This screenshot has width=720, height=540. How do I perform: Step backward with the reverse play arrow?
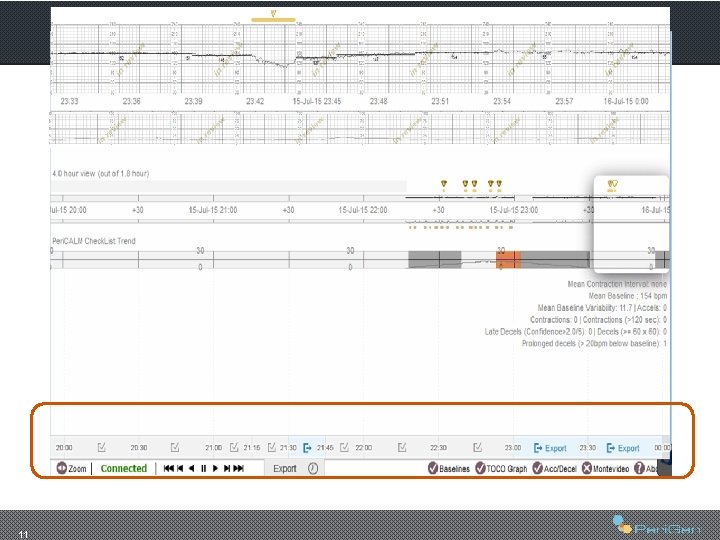(x=191, y=468)
